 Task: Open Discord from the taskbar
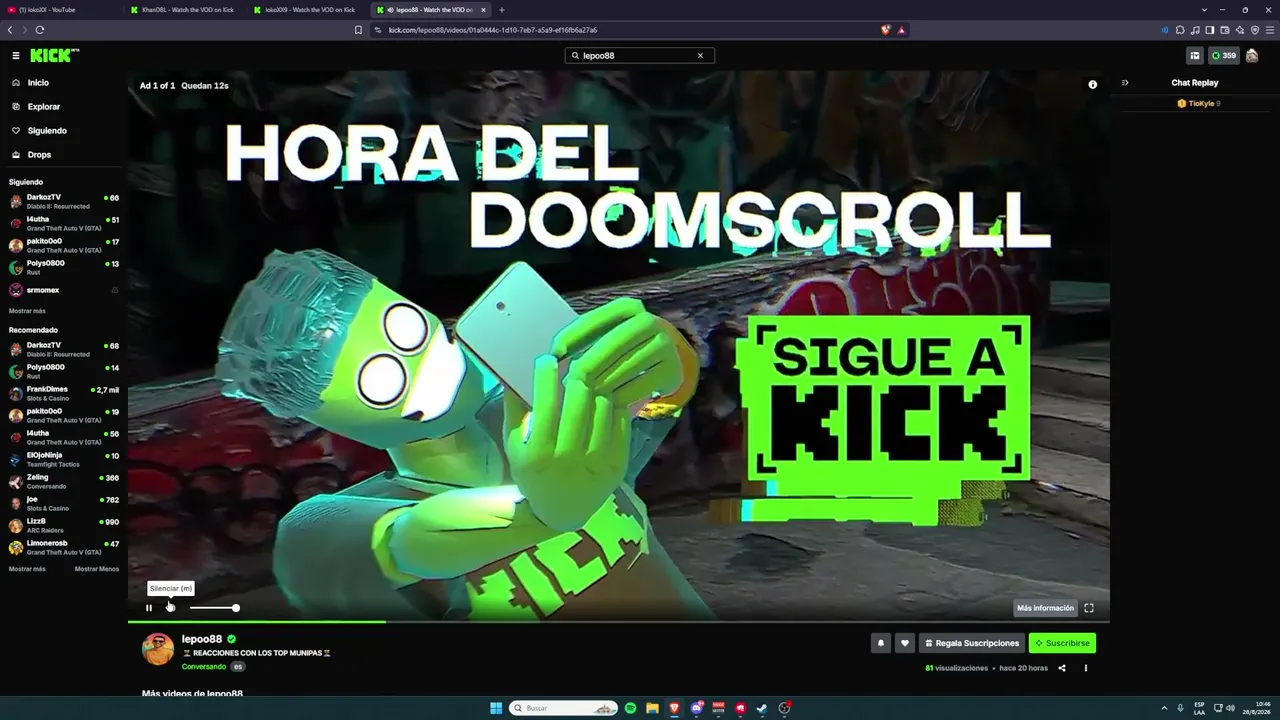[696, 708]
